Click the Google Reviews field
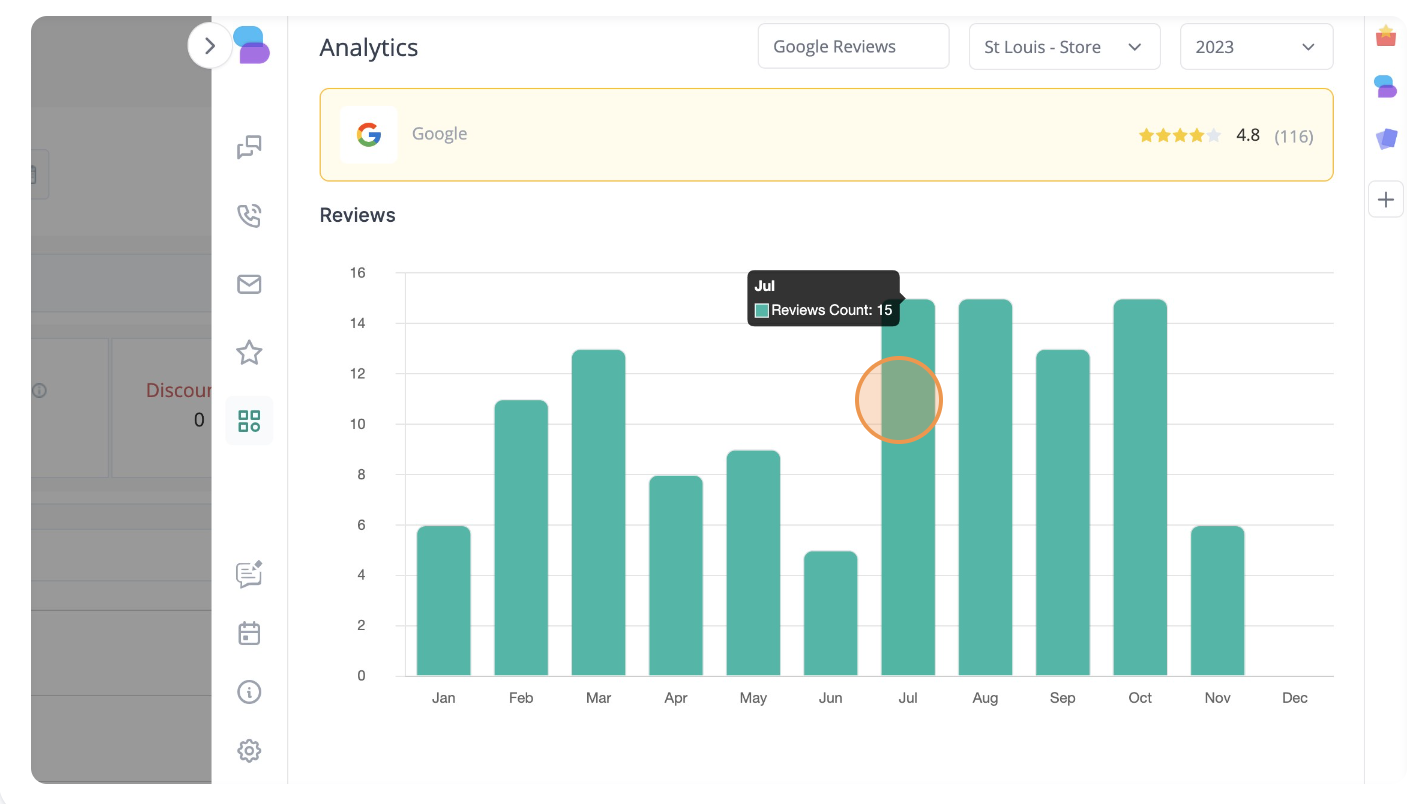The width and height of the screenshot is (1428, 804). [853, 47]
